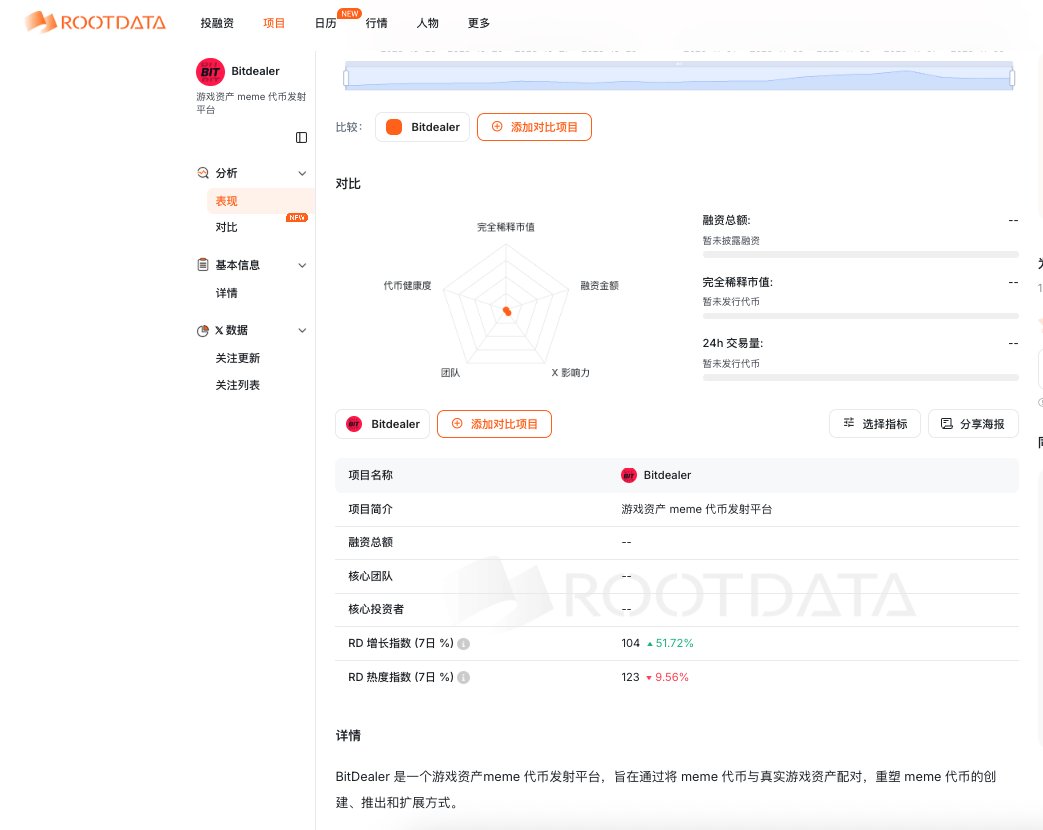The height and width of the screenshot is (830, 1043).
Task: Open 关注列表 in the sidebar
Action: coord(238,385)
